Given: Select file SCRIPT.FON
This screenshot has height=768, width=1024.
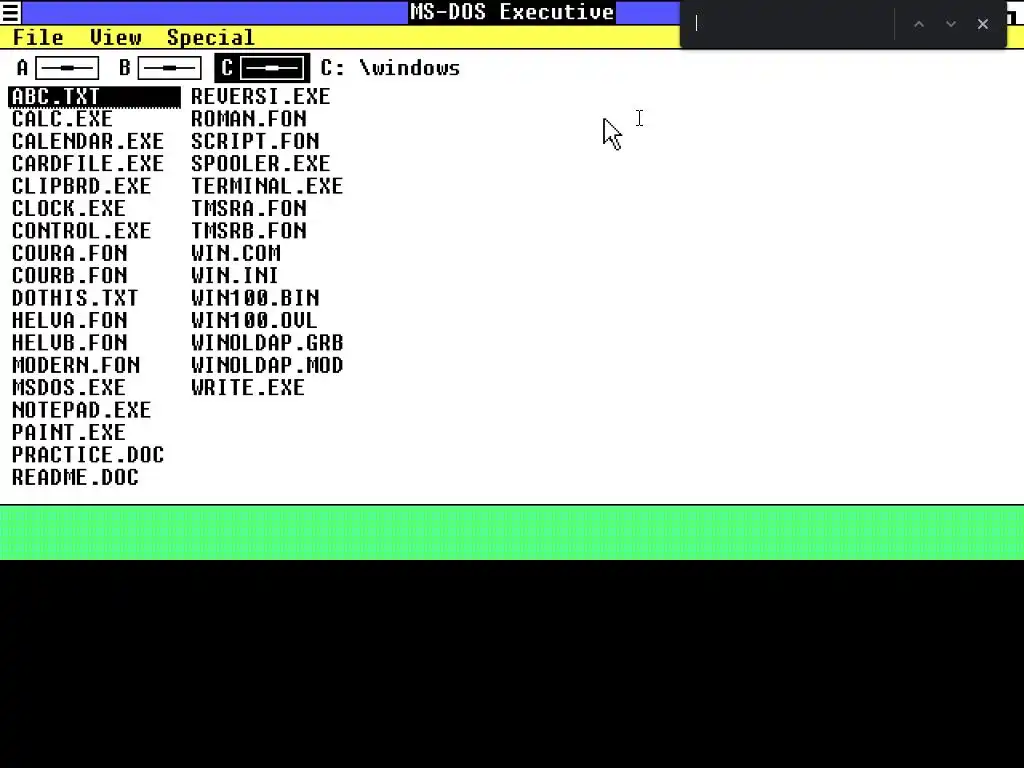Looking at the screenshot, I should pos(255,141).
